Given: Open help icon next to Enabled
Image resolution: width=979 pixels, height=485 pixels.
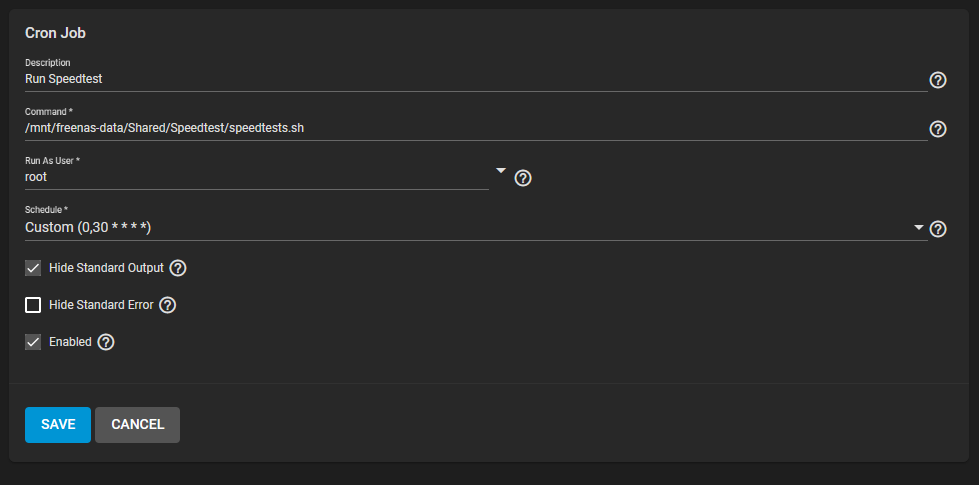Looking at the screenshot, I should pyautogui.click(x=106, y=342).
